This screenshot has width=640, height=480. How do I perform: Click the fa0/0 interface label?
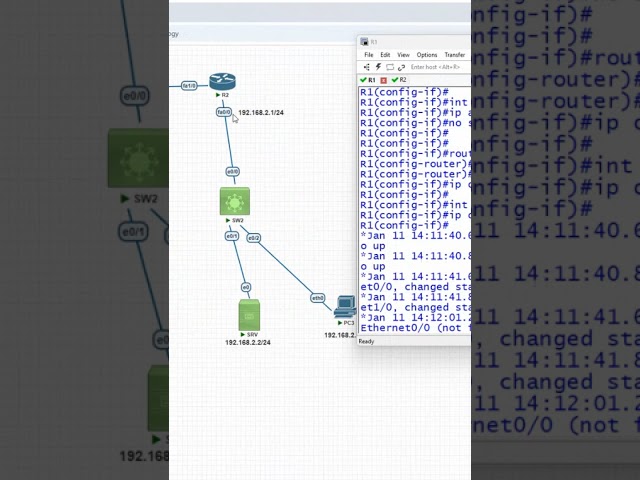tap(224, 112)
